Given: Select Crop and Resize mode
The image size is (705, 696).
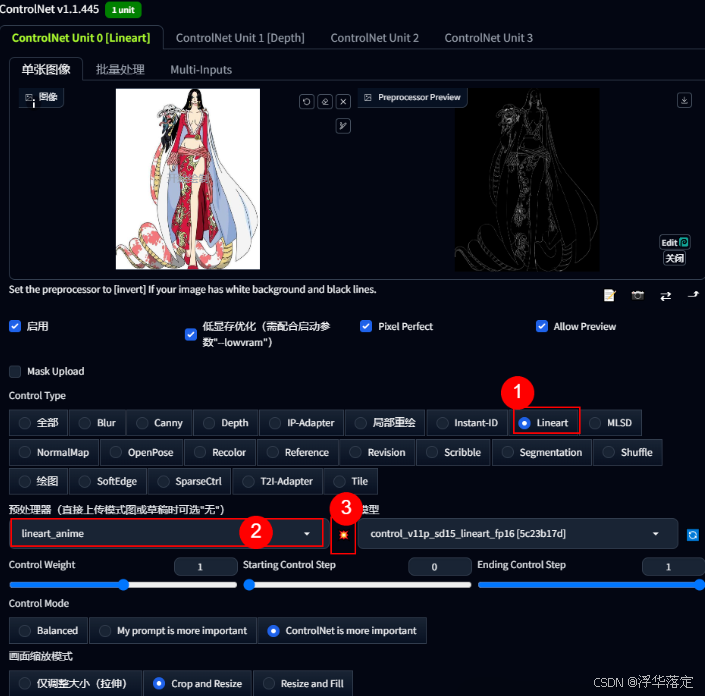Looking at the screenshot, I should click(x=197, y=683).
